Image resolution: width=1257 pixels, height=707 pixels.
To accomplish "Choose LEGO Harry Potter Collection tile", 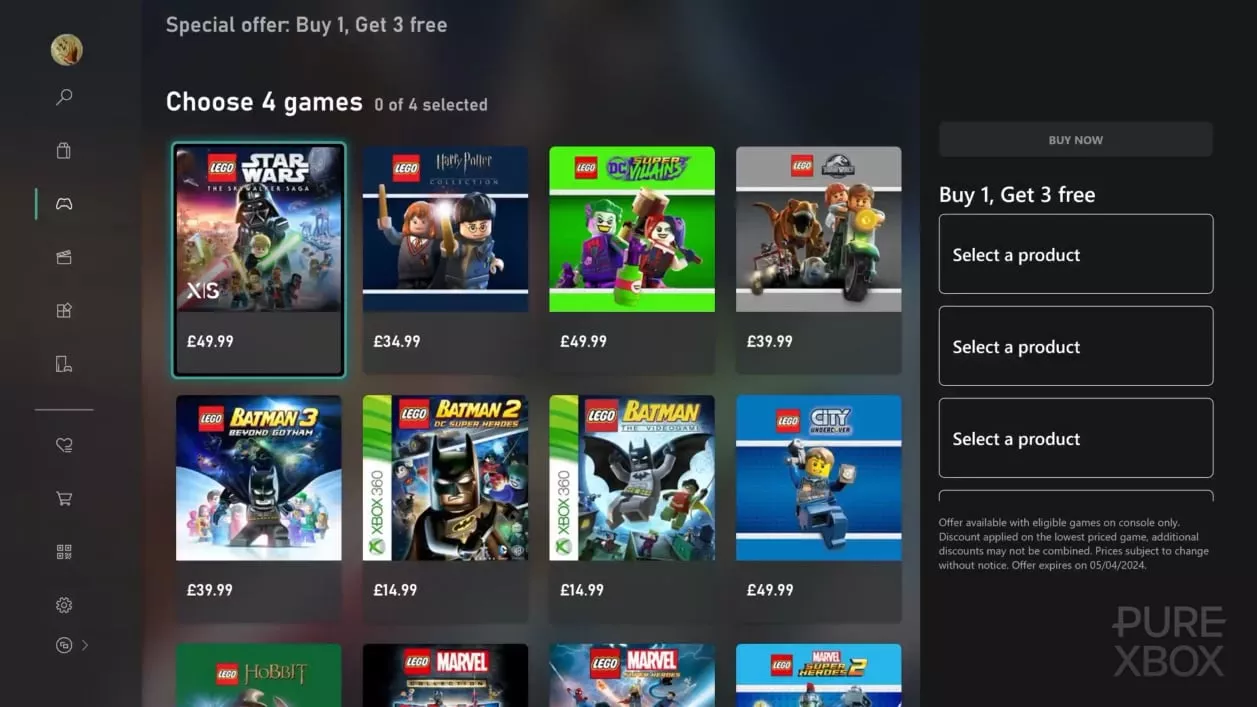I will tap(445, 260).
